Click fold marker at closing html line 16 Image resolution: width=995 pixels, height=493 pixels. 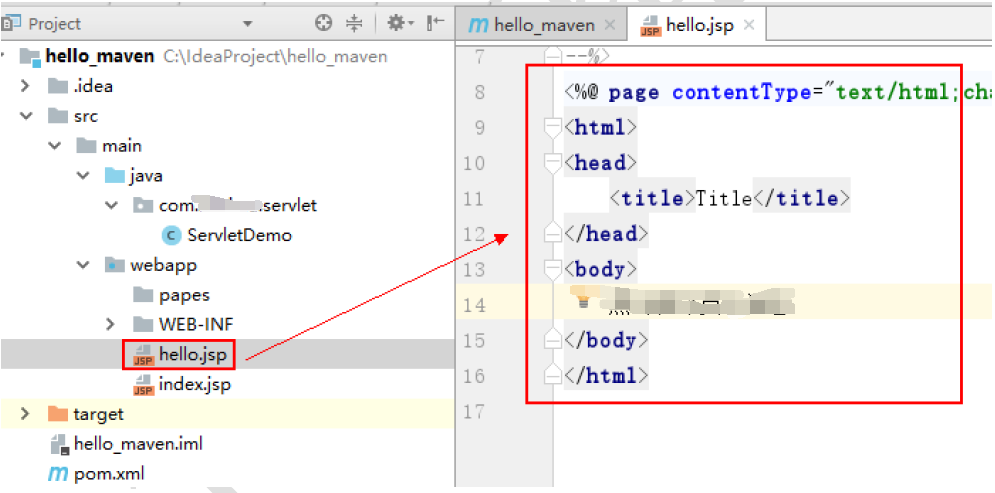click(553, 376)
